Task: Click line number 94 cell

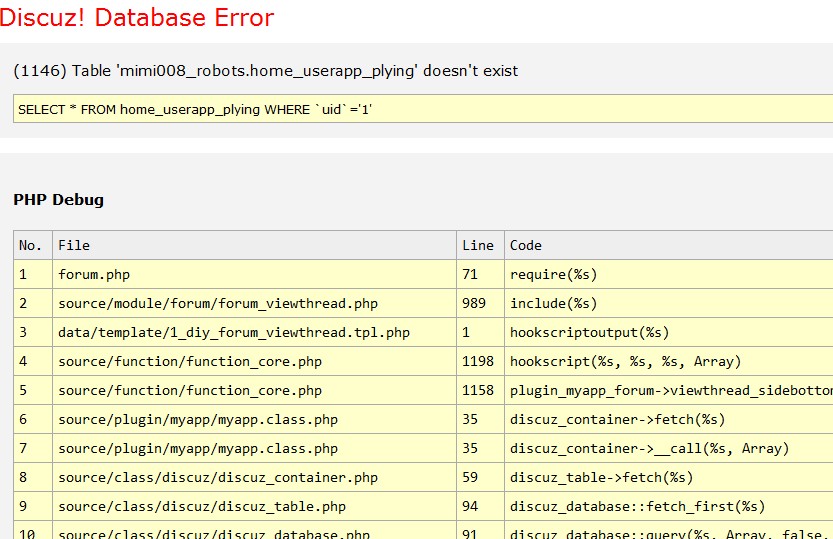Action: click(x=480, y=506)
